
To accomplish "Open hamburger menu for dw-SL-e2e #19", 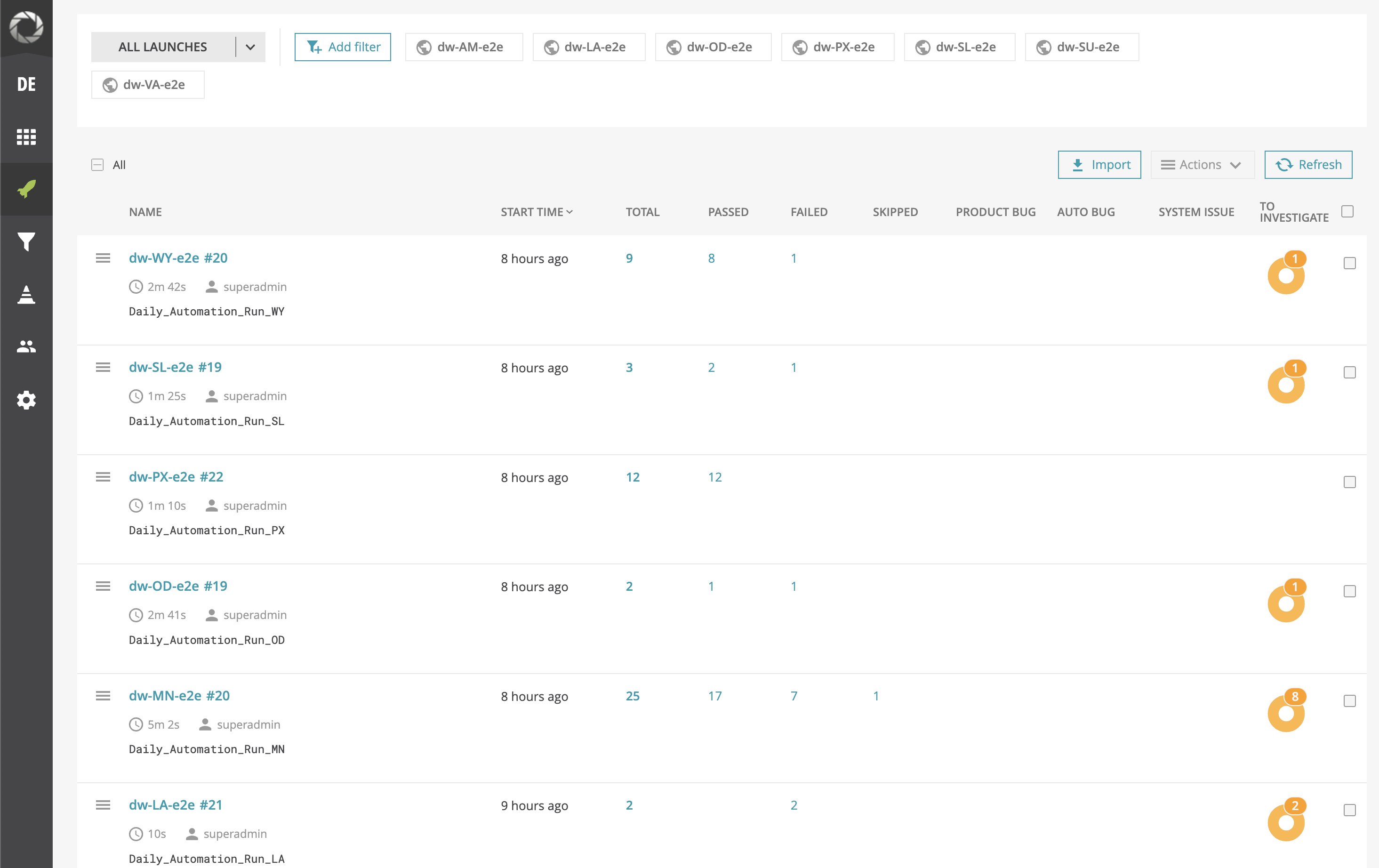I will click(x=103, y=367).
